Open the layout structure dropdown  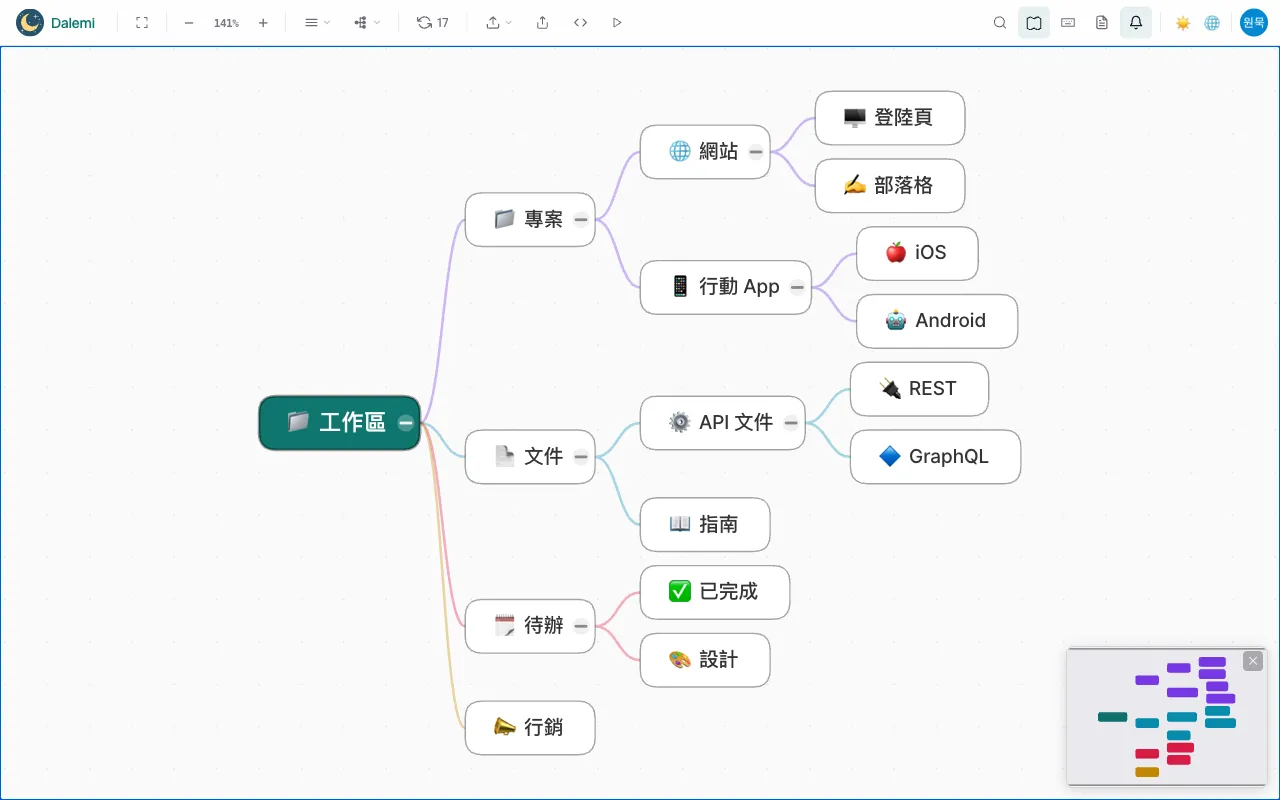(x=367, y=22)
